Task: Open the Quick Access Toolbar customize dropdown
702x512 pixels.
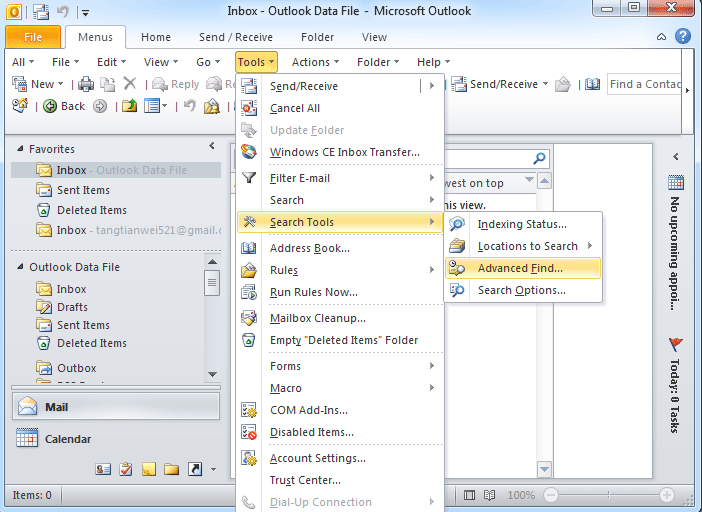Action: [x=85, y=13]
